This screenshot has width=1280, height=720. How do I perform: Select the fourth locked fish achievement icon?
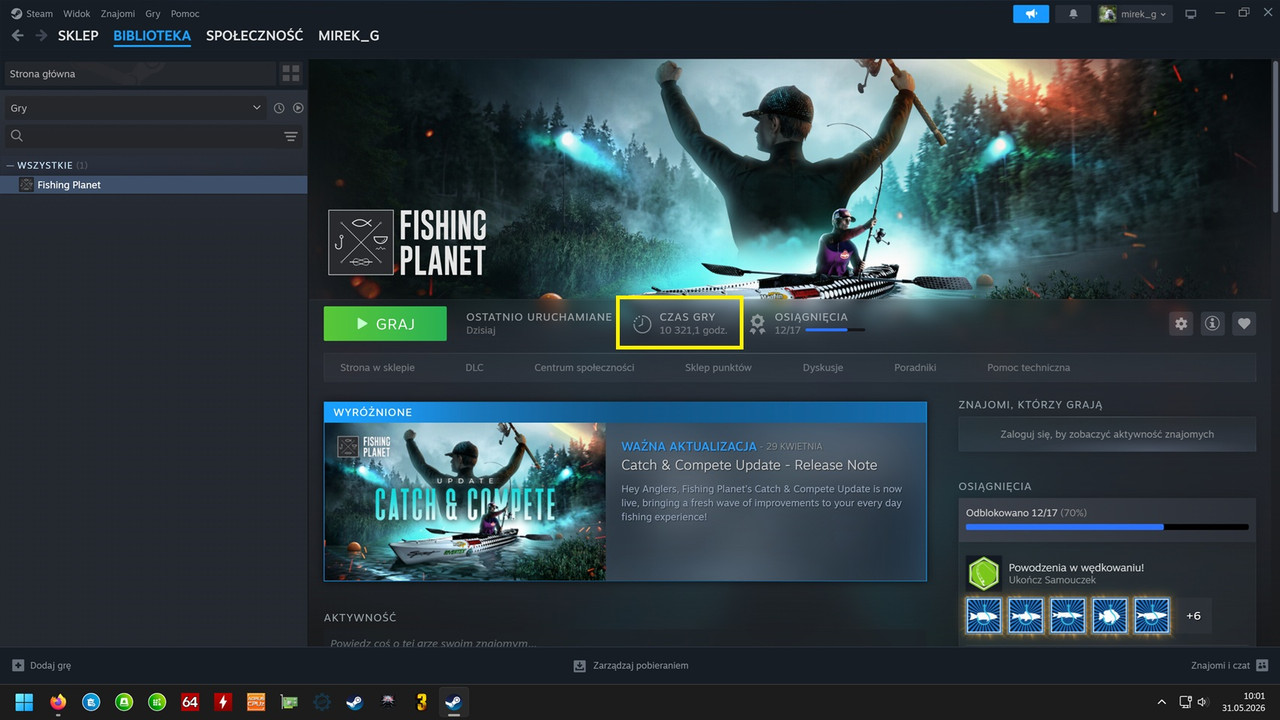coord(1110,616)
